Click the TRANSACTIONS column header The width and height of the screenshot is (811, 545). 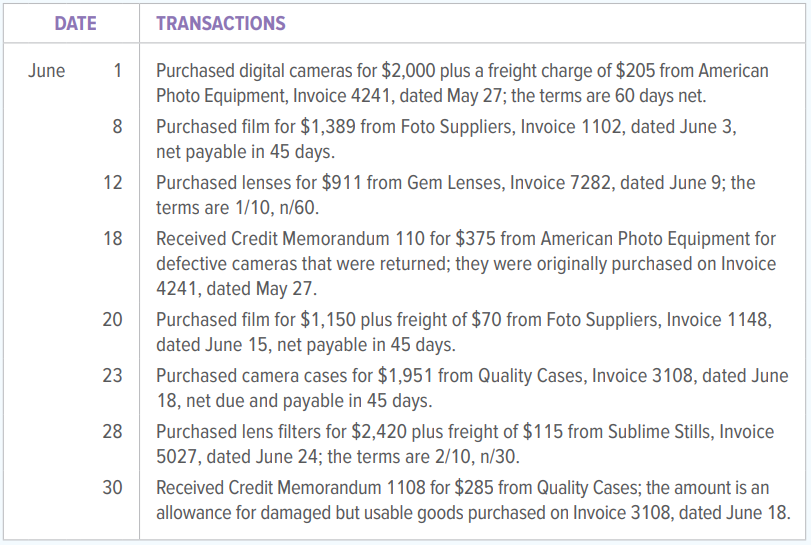click(x=221, y=23)
